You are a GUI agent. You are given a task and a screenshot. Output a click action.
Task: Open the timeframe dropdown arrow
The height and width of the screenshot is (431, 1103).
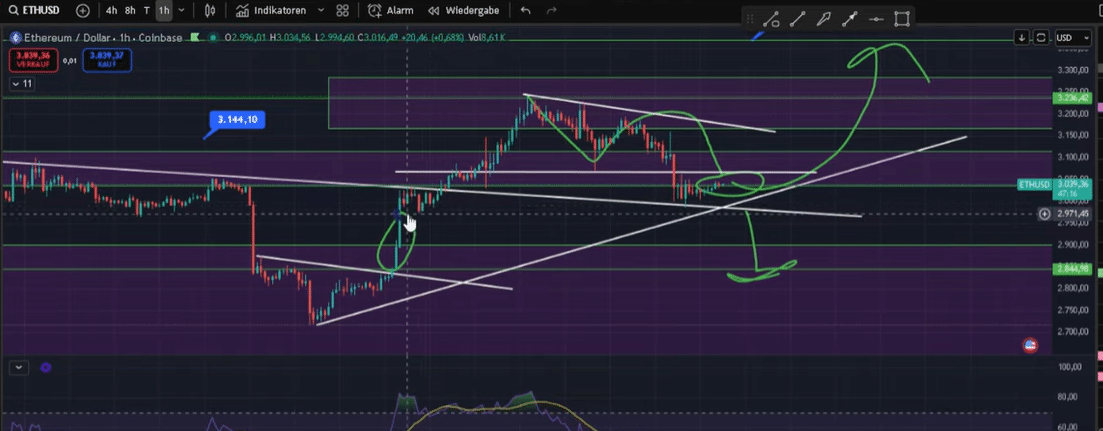(183, 10)
